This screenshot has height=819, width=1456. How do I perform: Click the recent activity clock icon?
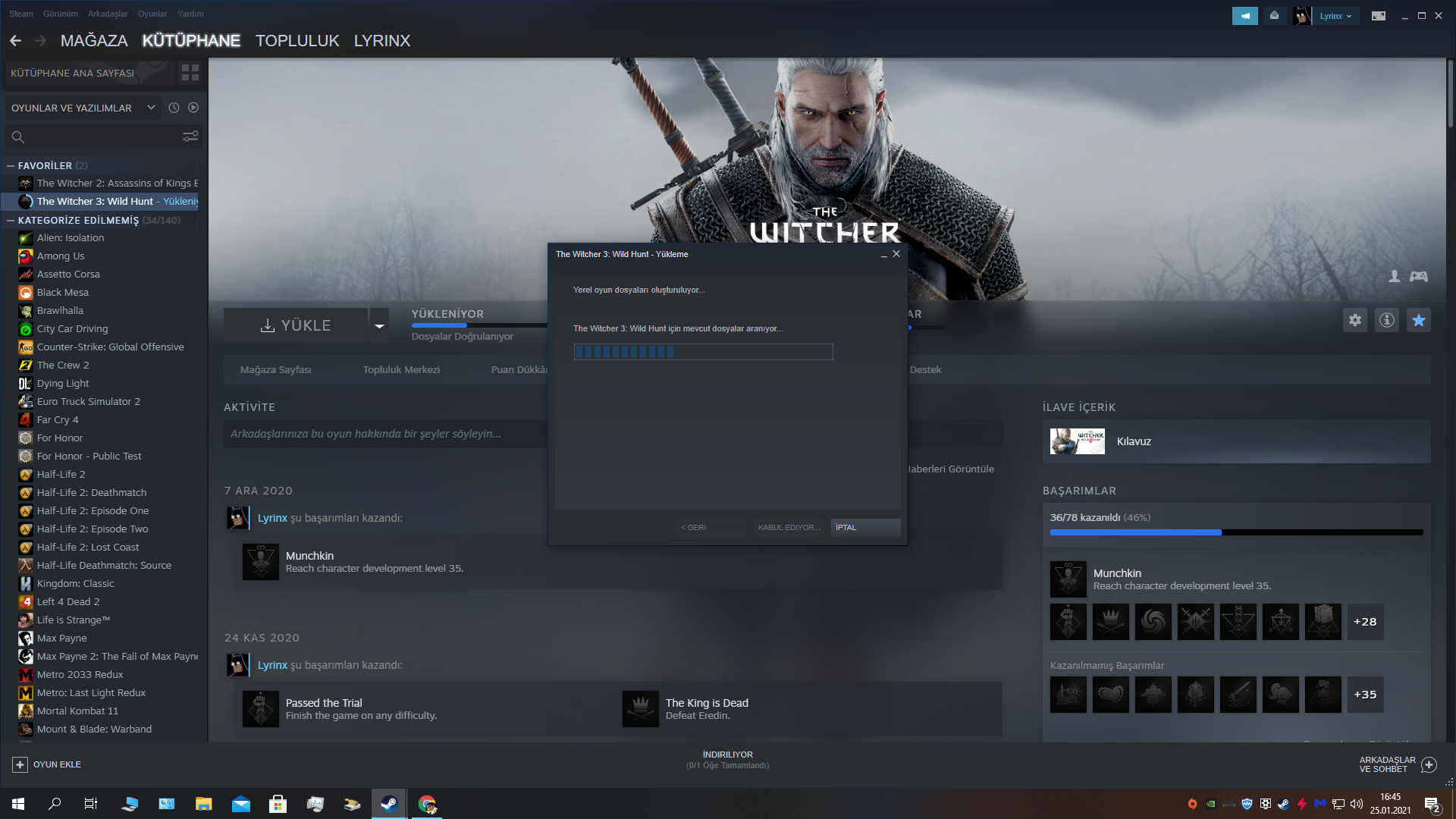(174, 108)
